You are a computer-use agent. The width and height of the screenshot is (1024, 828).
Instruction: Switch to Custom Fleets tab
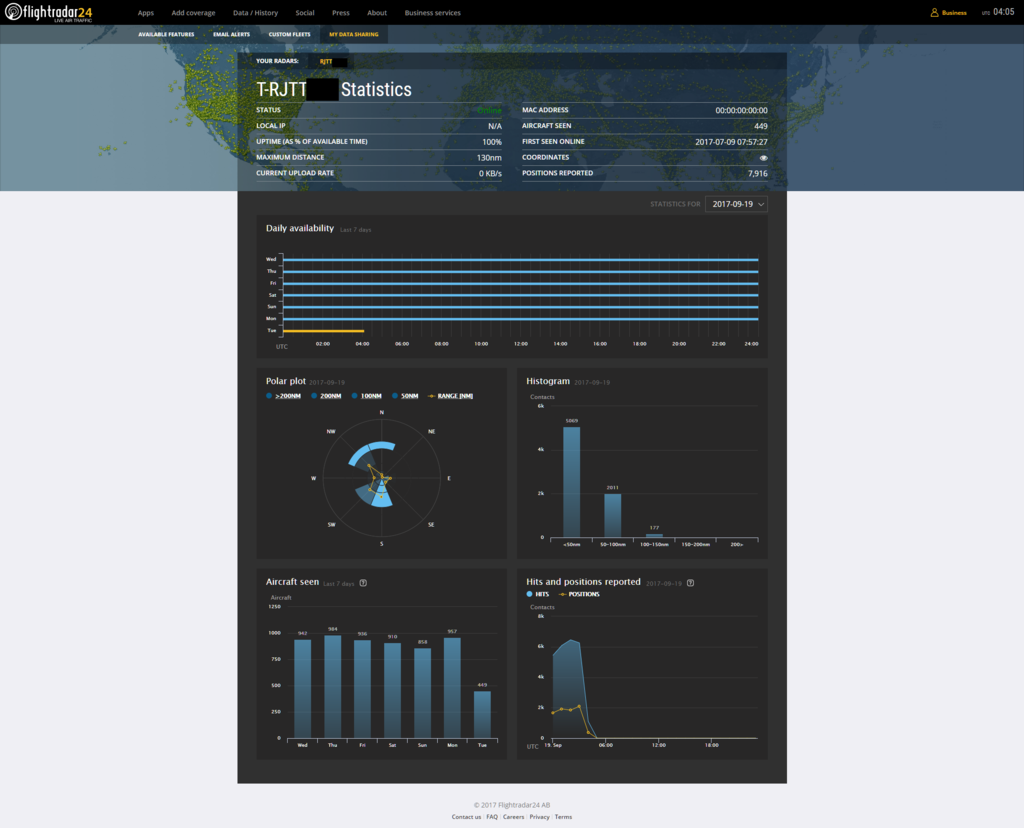pos(289,35)
